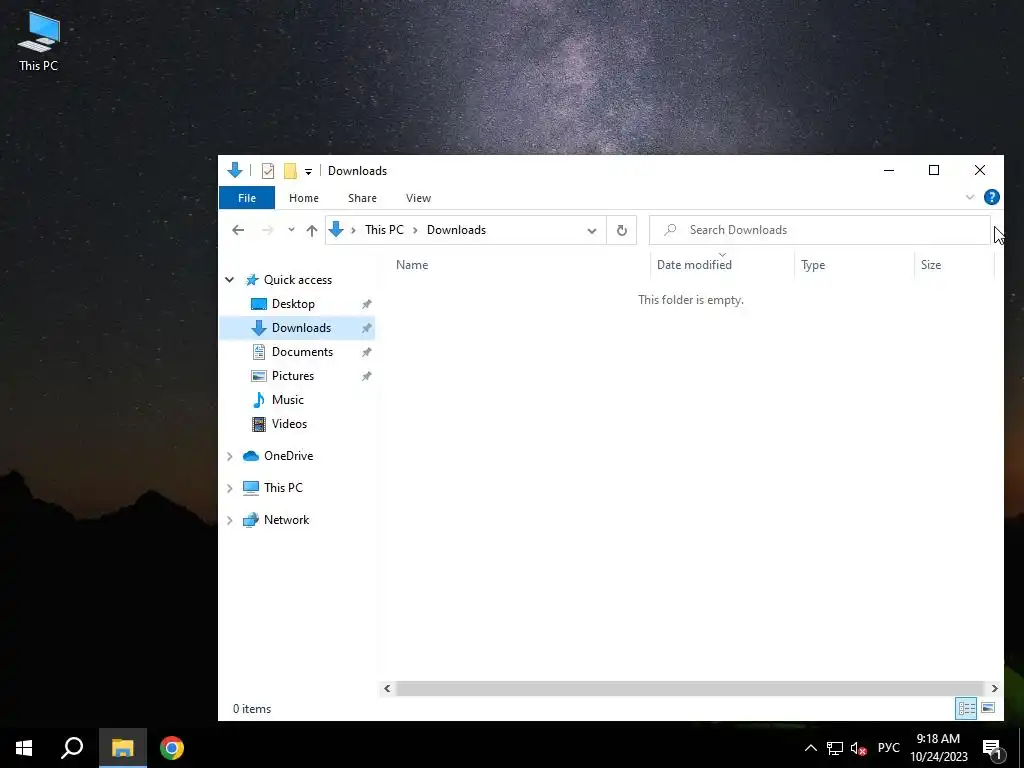
Task: Go up one level with the Up arrow
Action: 312,230
